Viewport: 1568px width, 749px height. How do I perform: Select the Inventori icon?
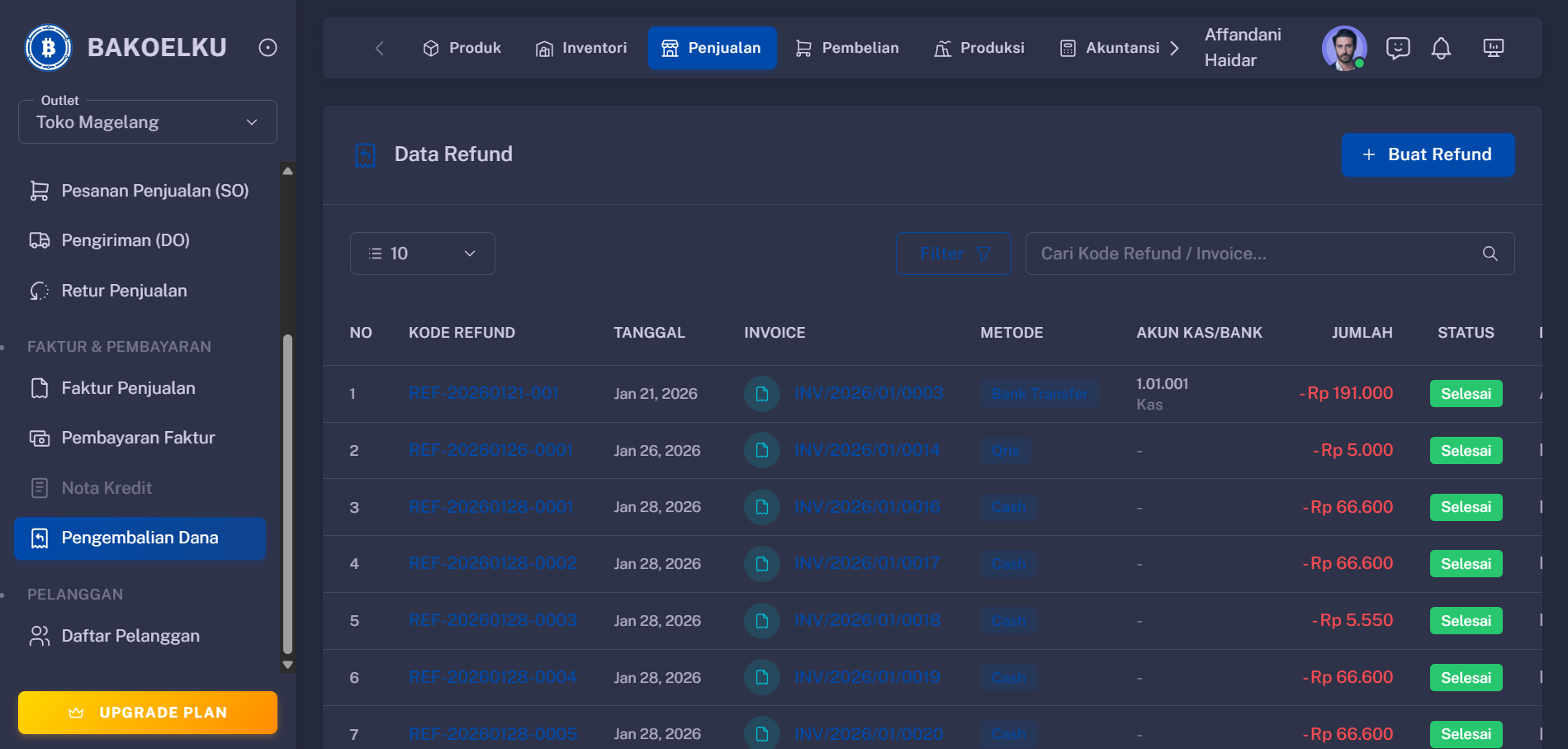click(544, 48)
